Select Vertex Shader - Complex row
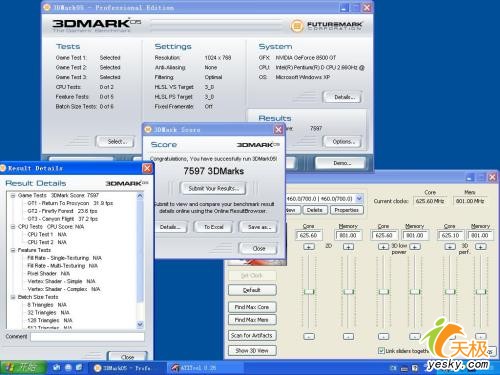Viewport: 500px width, 375px height. coord(64,289)
